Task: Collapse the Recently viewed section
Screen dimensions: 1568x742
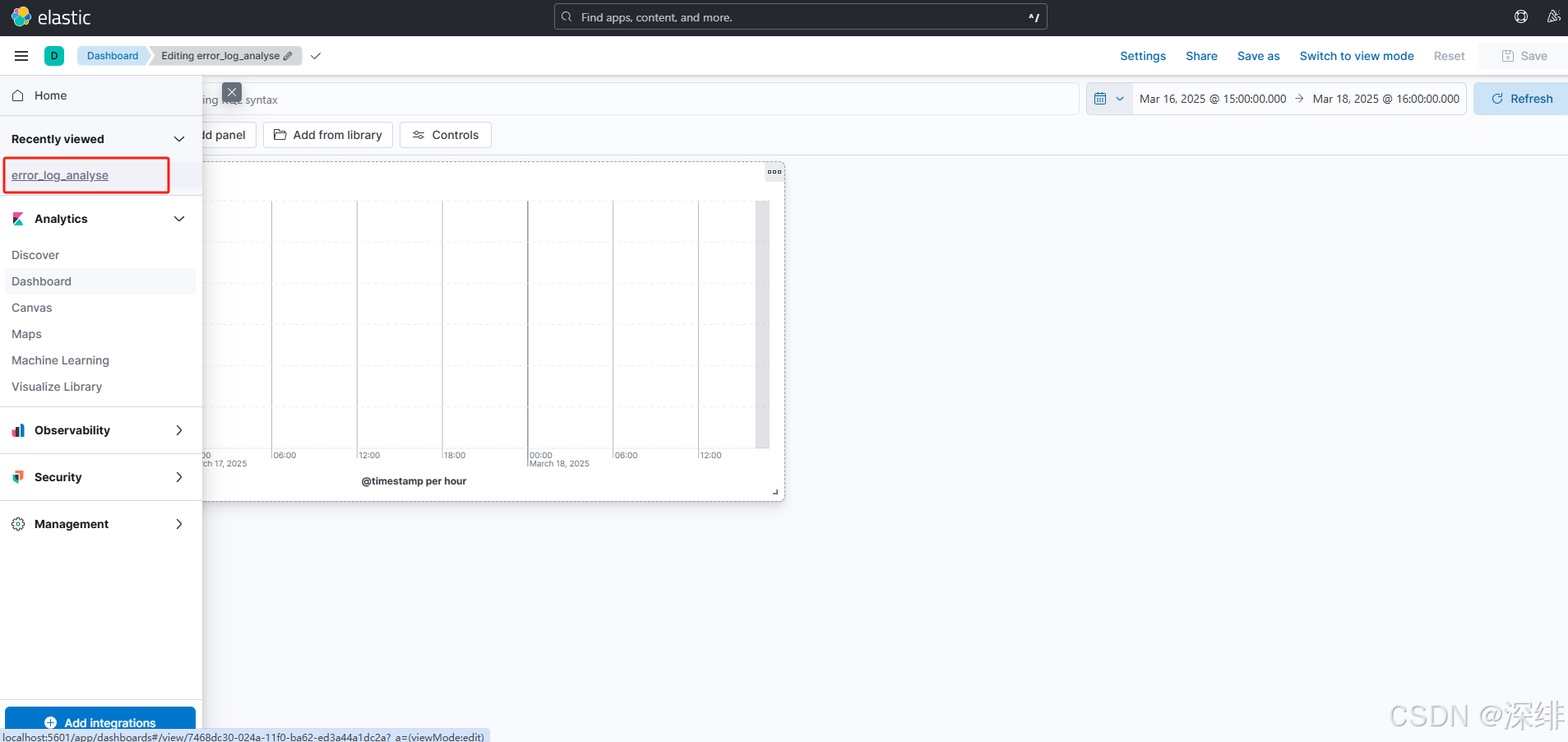Action: (x=179, y=139)
